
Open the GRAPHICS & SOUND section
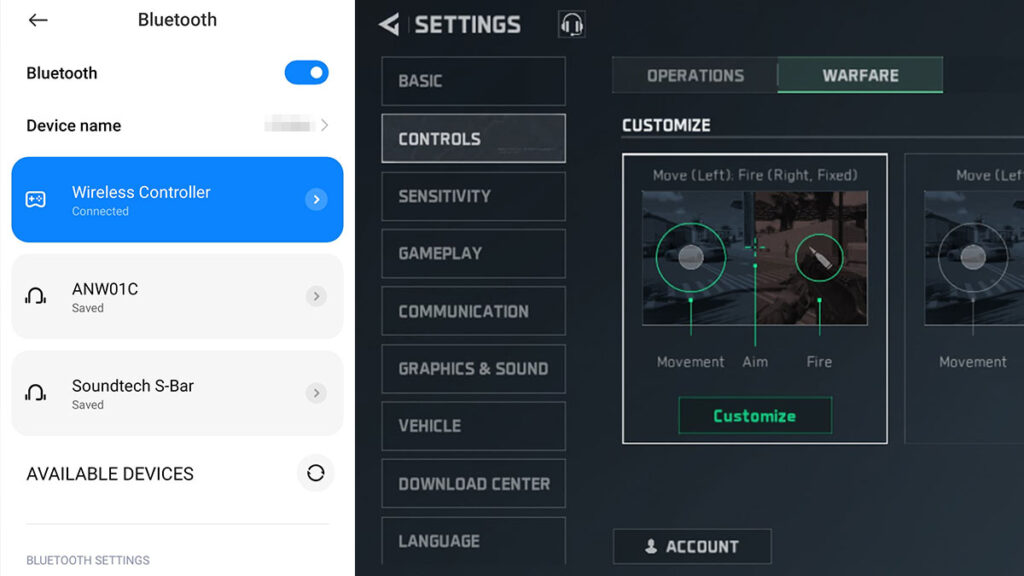pos(473,368)
